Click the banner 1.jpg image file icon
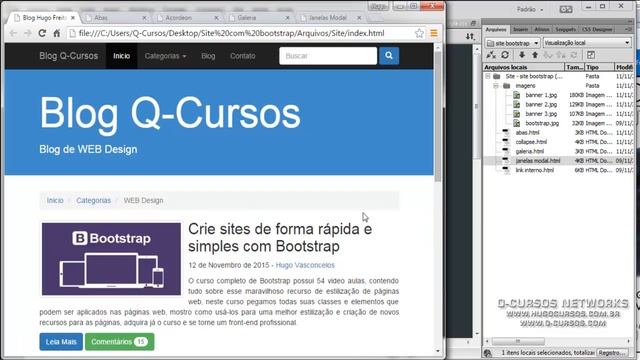Viewport: 640px width, 360px height. coord(516,95)
